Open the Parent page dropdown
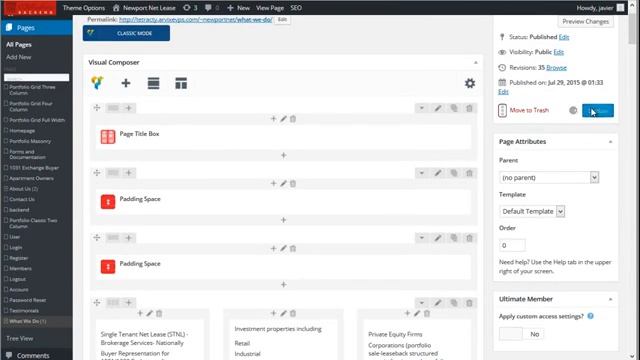Screen dimensions: 640x360 (x=549, y=178)
